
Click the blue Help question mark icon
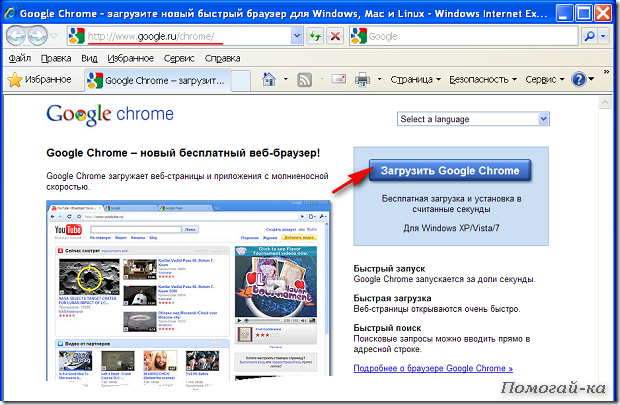[578, 79]
